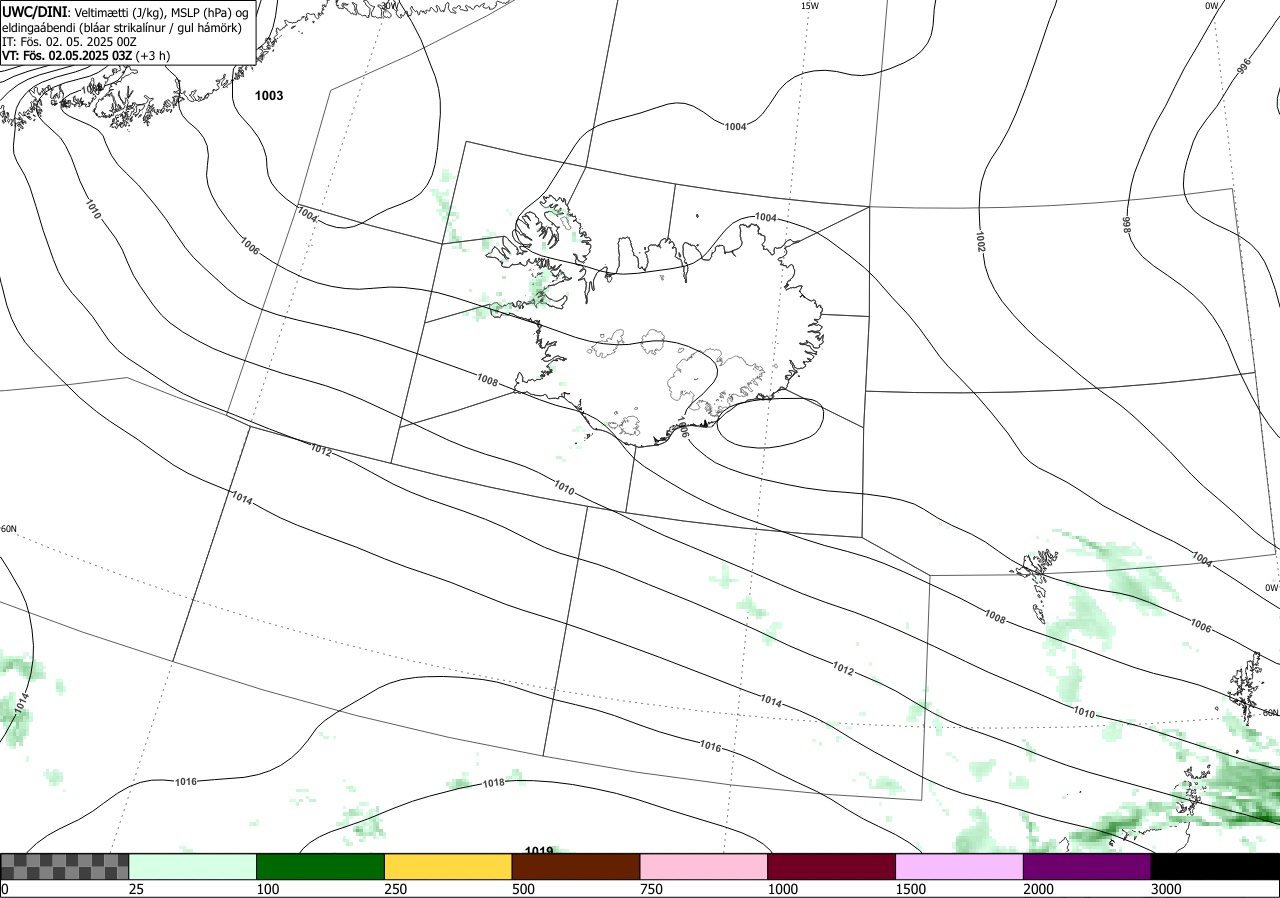This screenshot has height=898, width=1280.
Task: Click the '1002' isobar label
Action: [x=981, y=240]
